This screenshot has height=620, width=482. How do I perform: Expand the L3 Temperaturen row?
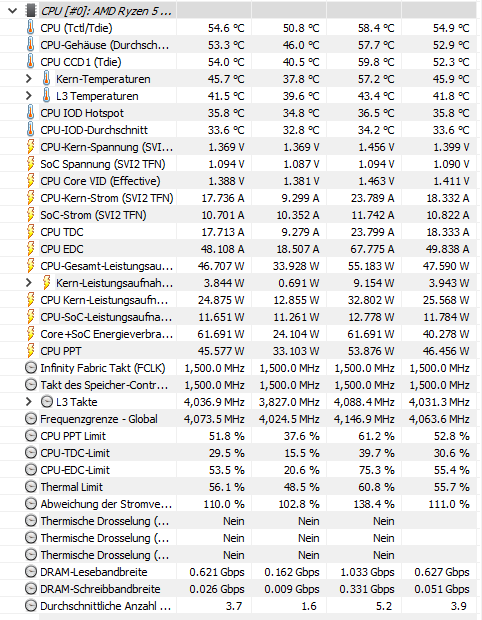pyautogui.click(x=28, y=96)
